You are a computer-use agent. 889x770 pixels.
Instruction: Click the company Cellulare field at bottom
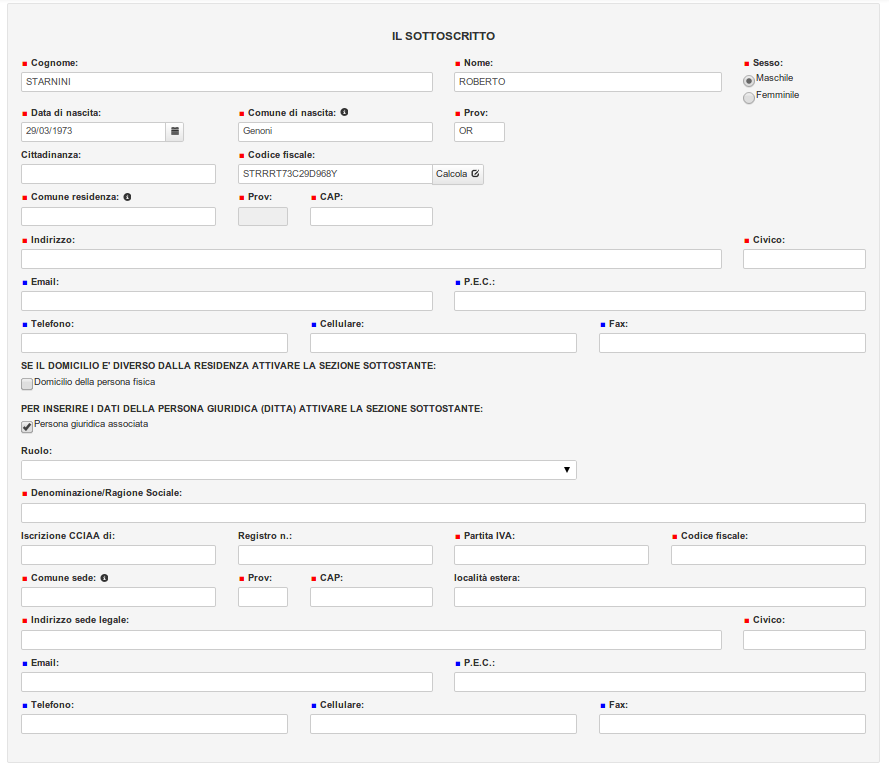[x=443, y=724]
